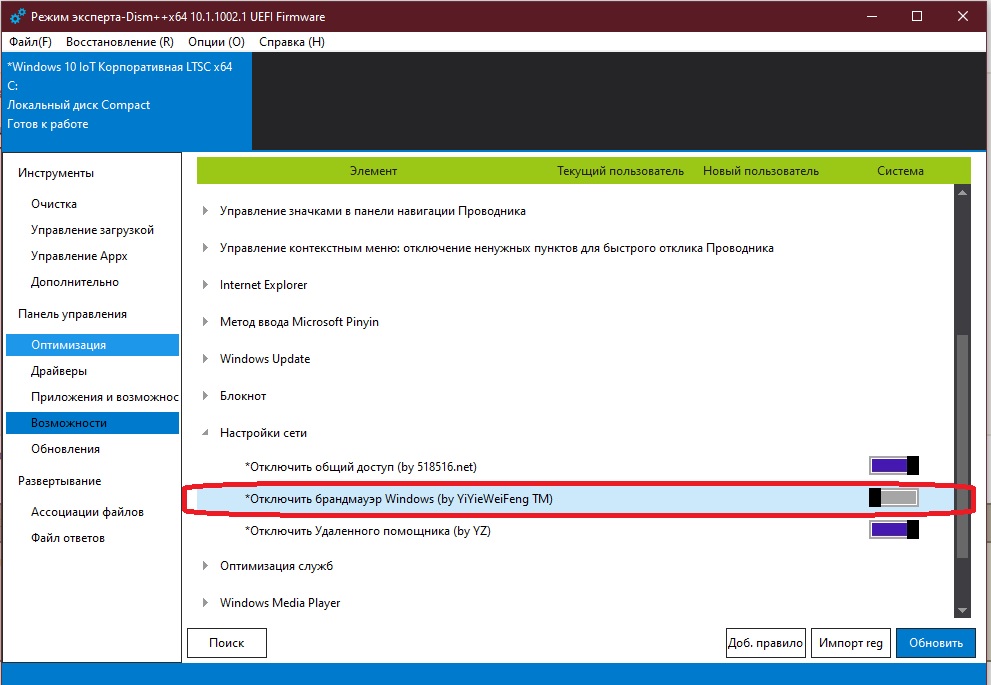
Task: Click the Поиск button
Action: 227,643
